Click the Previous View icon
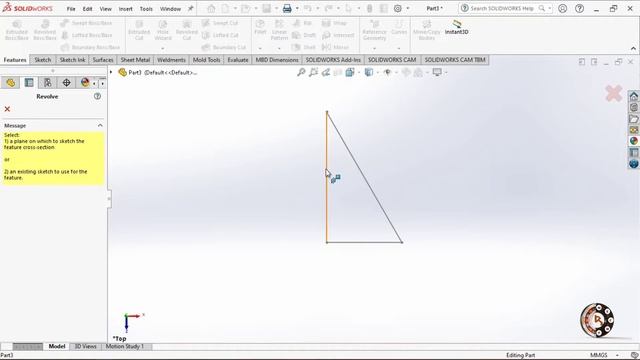The image size is (640, 360). pos(326,72)
